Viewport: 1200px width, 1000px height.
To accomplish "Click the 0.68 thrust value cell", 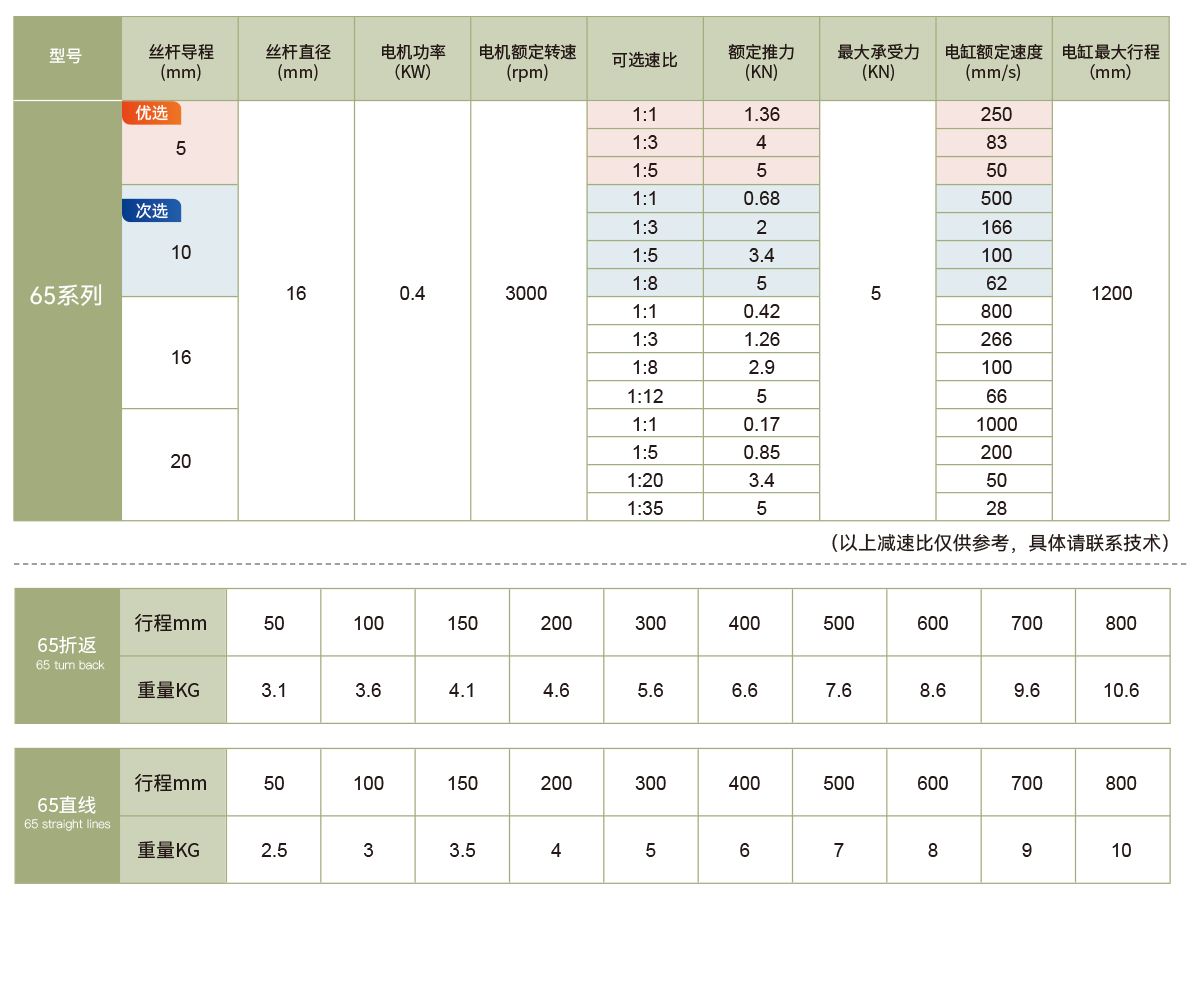I will 761,198.
